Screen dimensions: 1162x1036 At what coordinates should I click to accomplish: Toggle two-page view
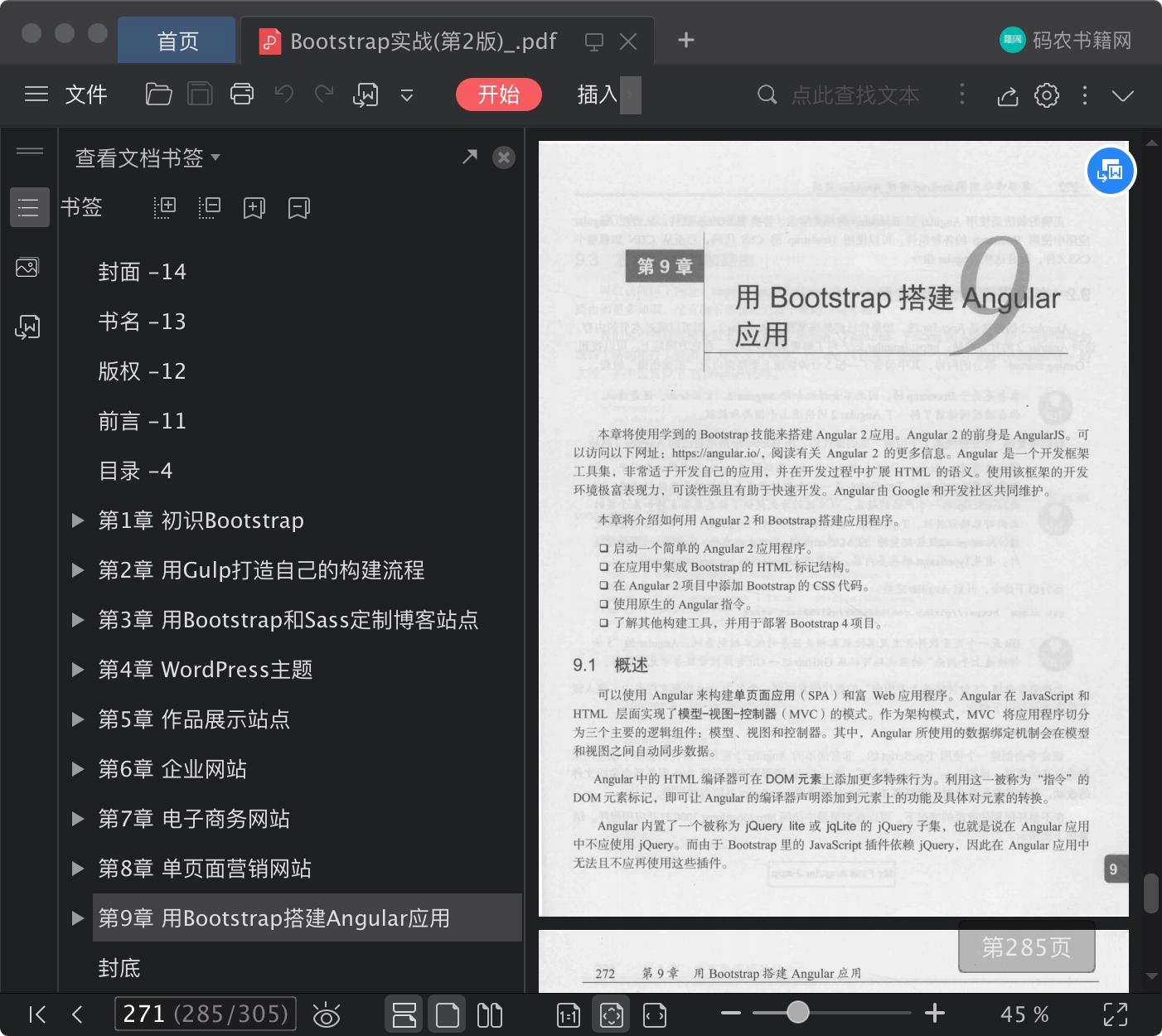click(x=490, y=1014)
